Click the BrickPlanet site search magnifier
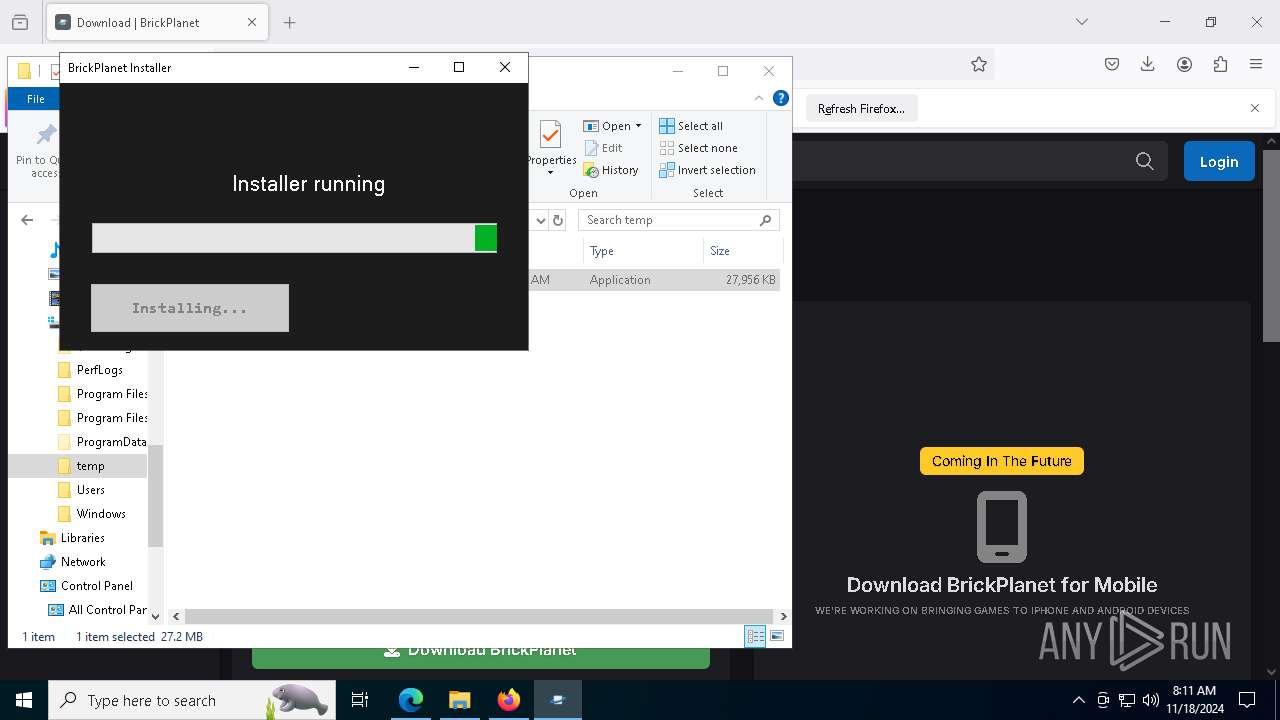Screen dimensions: 1280x720 click(x=1145, y=161)
